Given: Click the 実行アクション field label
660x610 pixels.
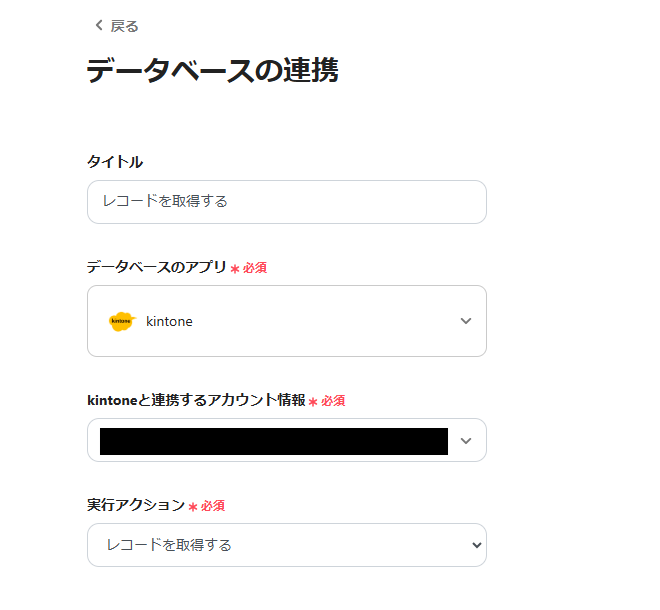Looking at the screenshot, I should pos(136,505).
